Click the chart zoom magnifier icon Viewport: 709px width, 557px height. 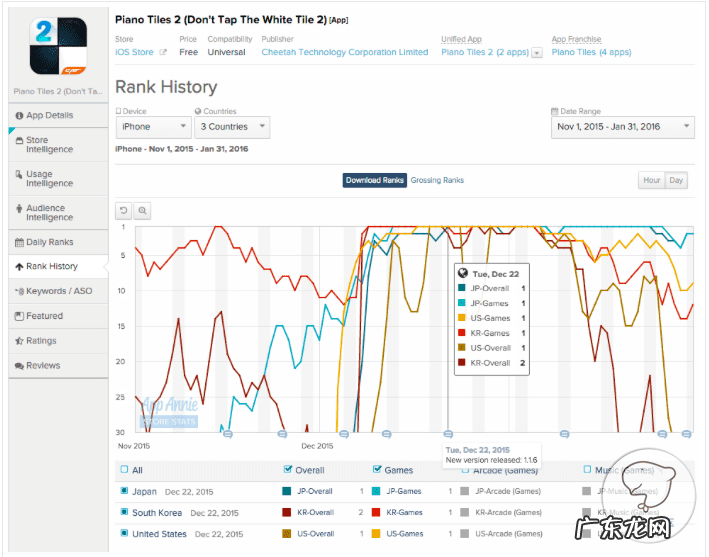pyautogui.click(x=142, y=211)
